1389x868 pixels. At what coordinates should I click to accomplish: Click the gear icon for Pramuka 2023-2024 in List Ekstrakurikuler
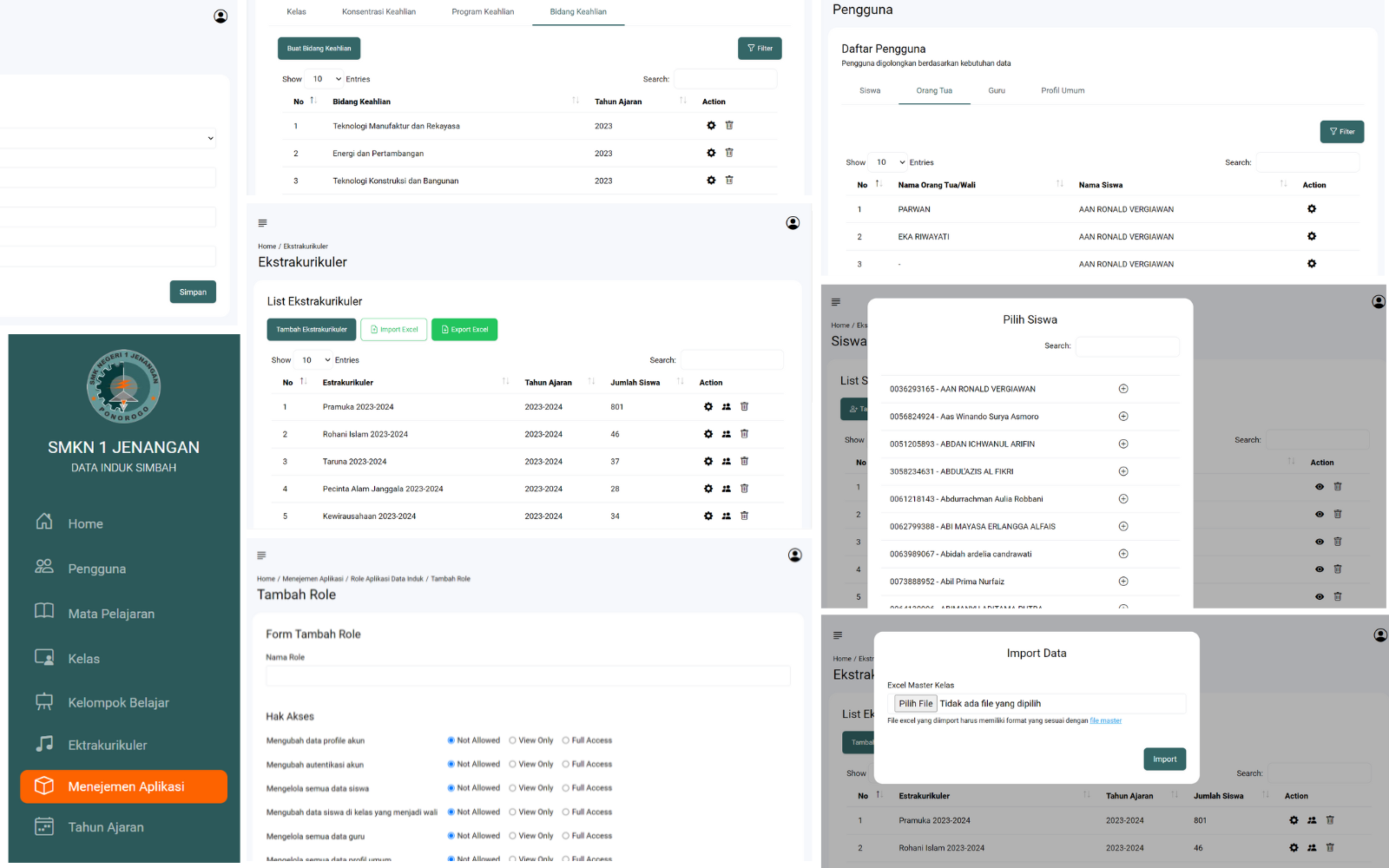click(x=708, y=406)
